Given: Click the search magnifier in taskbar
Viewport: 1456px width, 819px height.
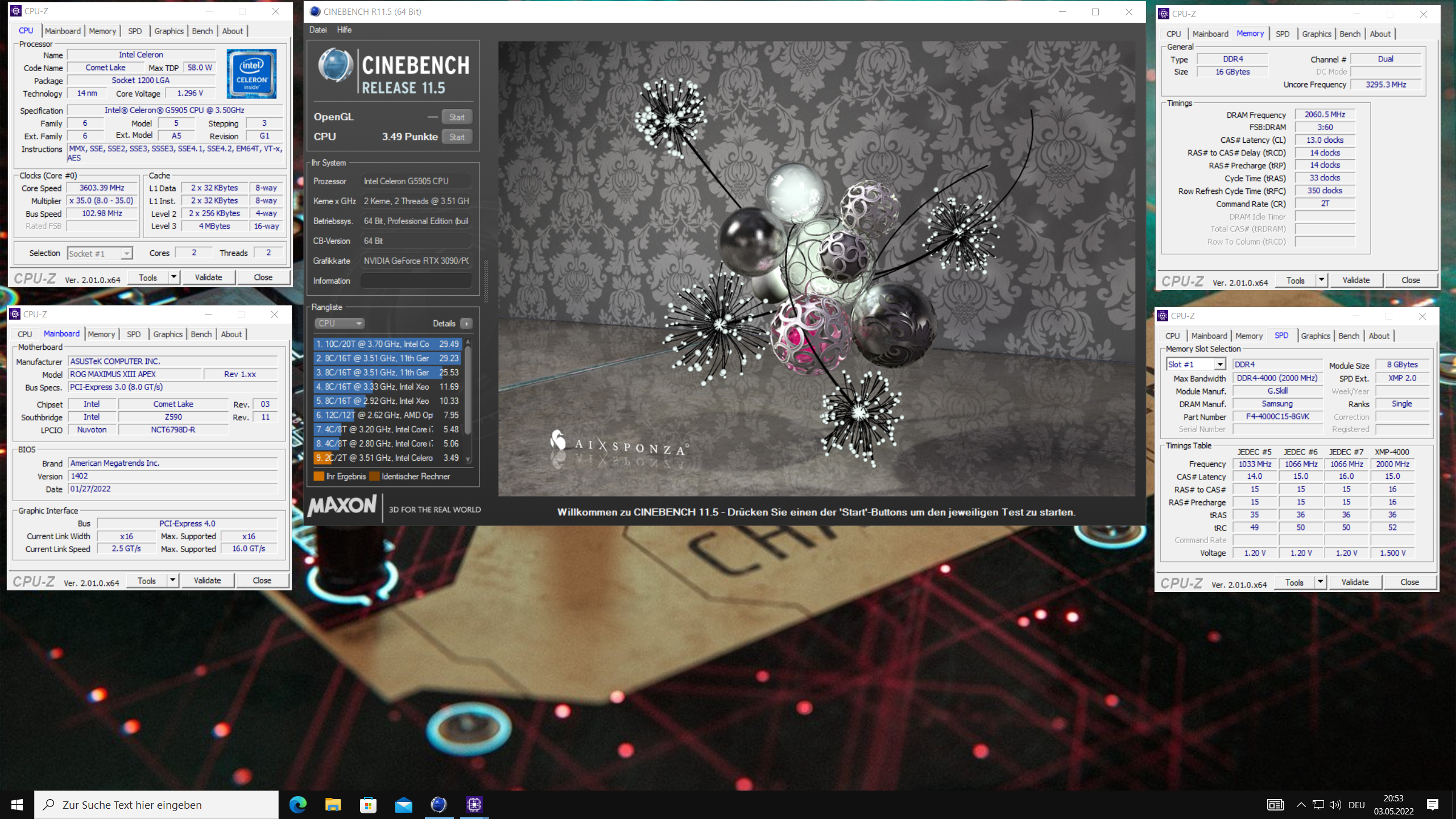Looking at the screenshot, I should click(x=49, y=804).
